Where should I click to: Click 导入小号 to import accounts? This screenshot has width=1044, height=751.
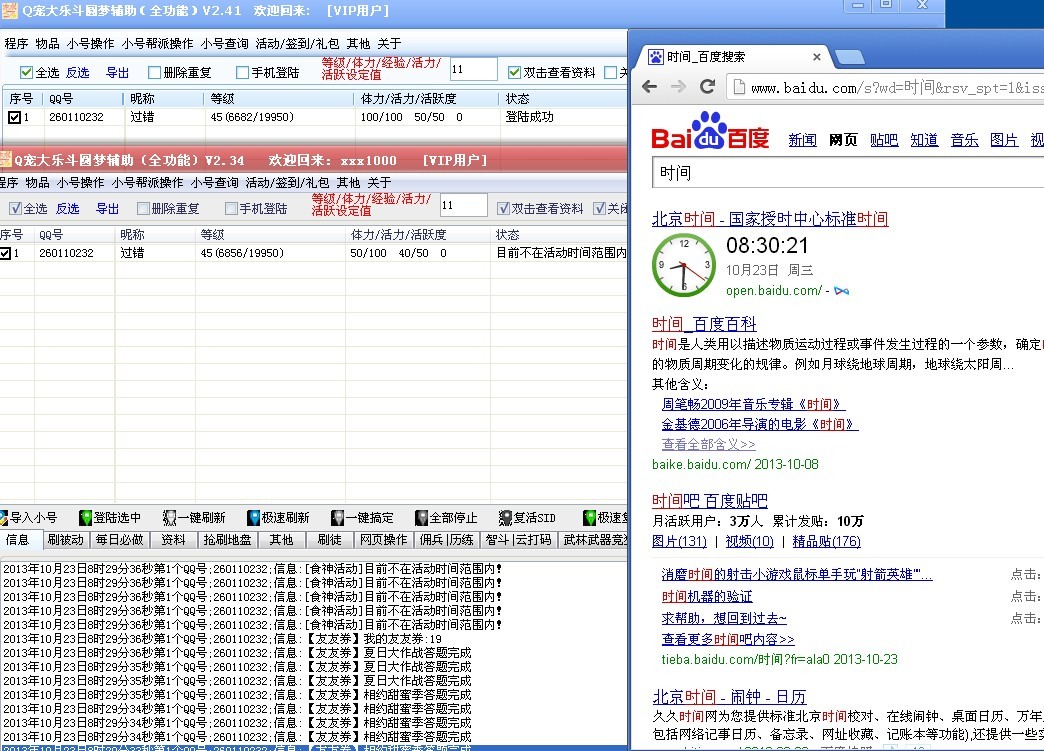(30, 518)
